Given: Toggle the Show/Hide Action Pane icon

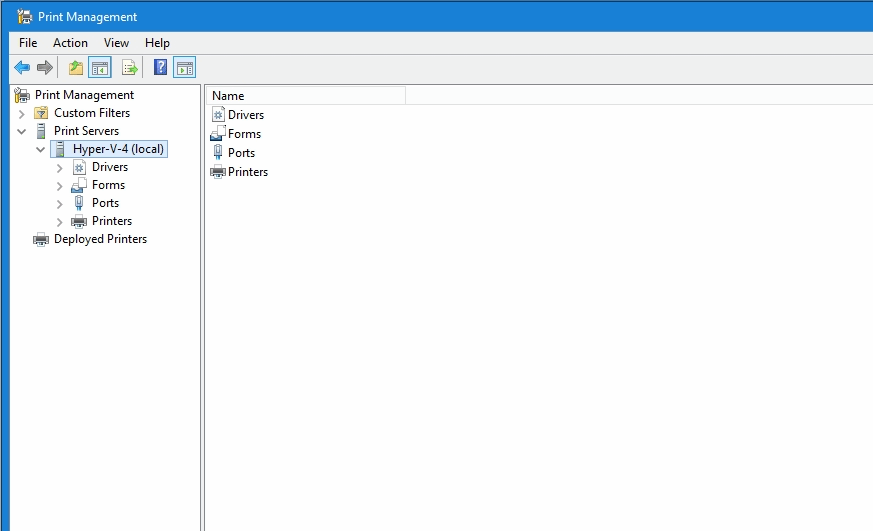Looking at the screenshot, I should click(x=184, y=68).
